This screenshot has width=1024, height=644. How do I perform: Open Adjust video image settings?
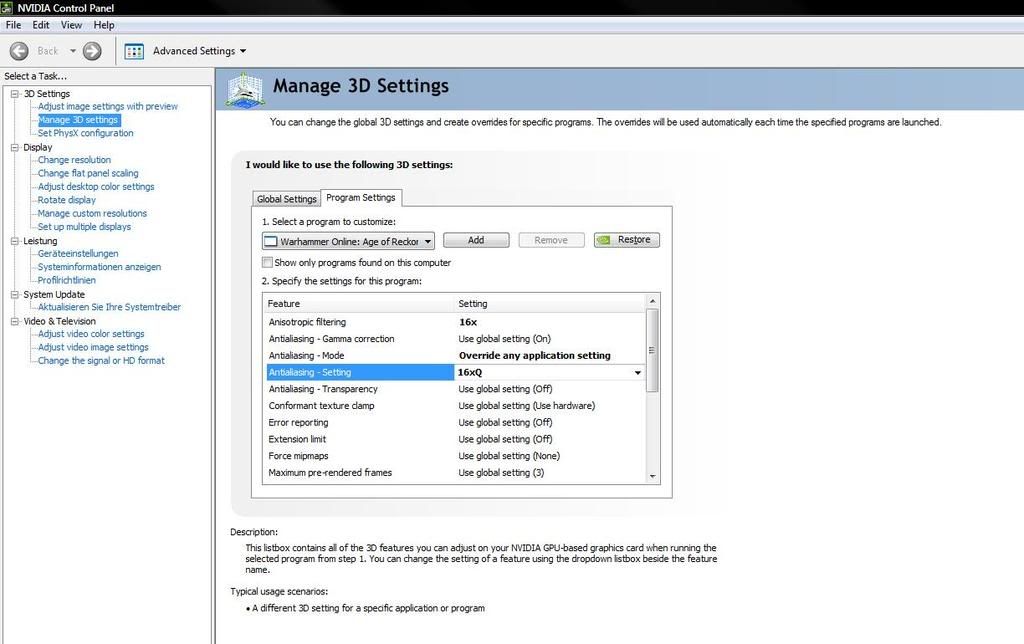click(93, 347)
